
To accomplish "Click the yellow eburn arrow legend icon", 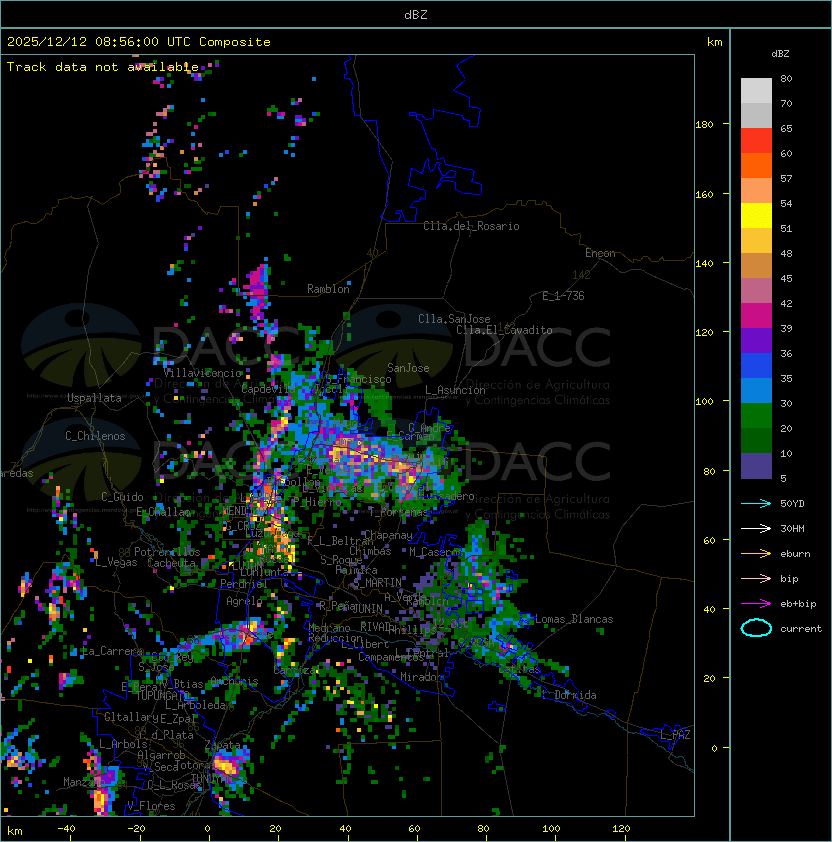I will (756, 553).
